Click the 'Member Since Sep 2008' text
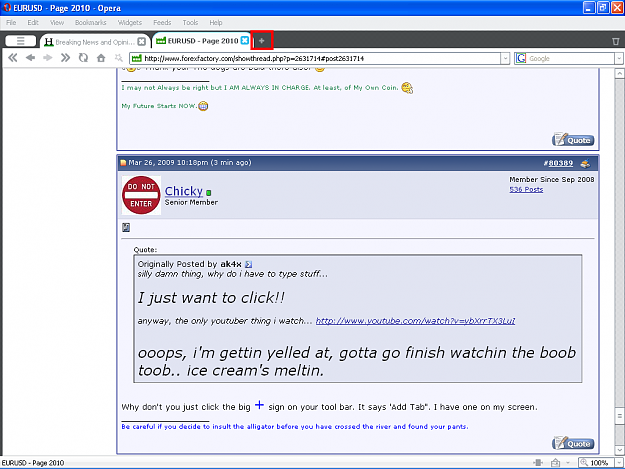This screenshot has width=625, height=469. tap(552, 179)
